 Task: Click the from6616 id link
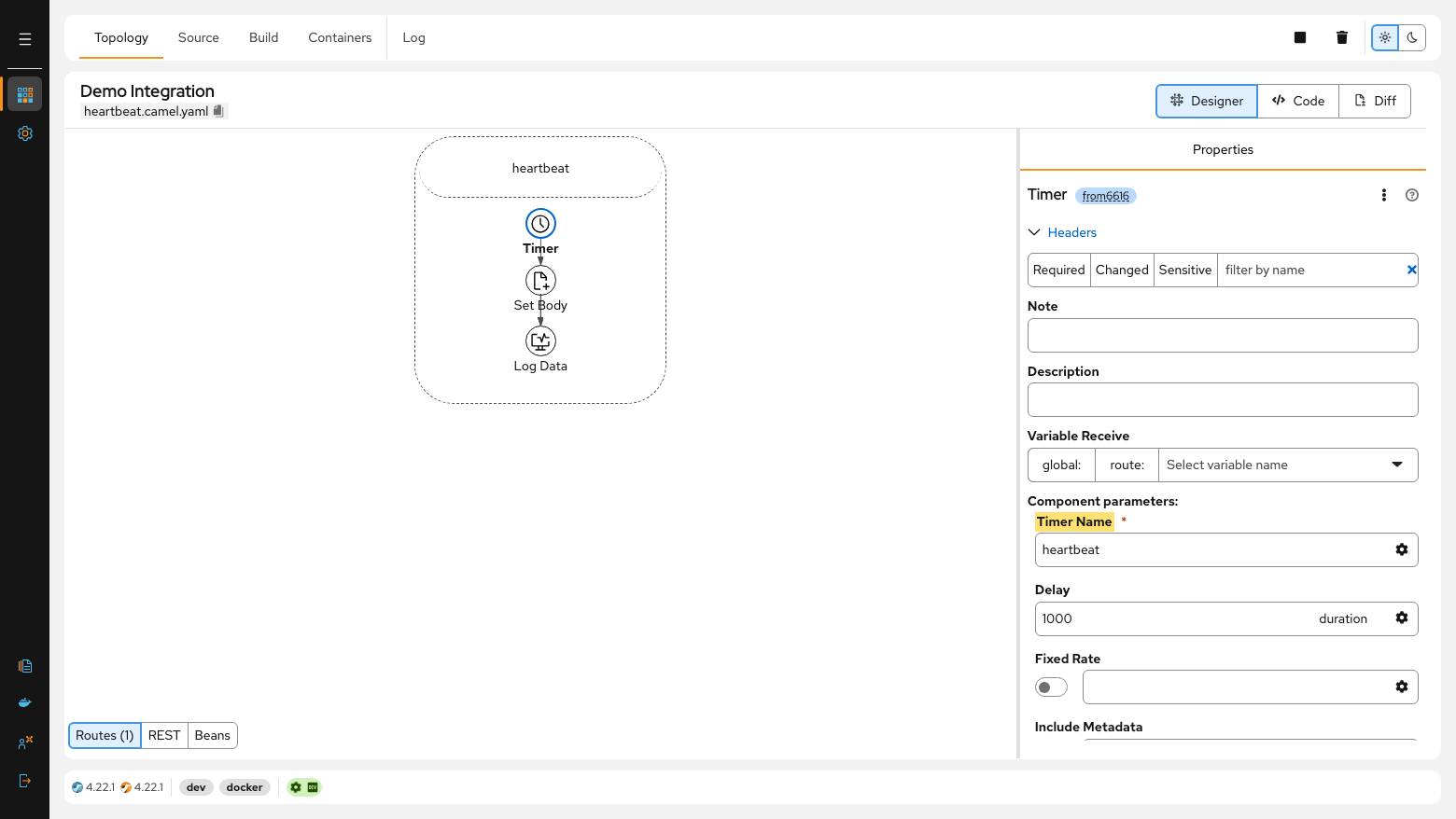[x=1106, y=196]
